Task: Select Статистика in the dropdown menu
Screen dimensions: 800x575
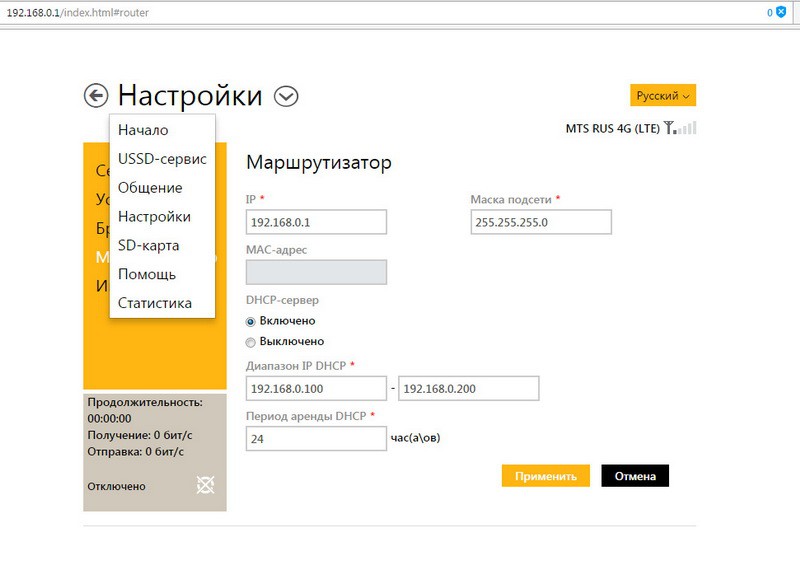Action: tap(155, 303)
